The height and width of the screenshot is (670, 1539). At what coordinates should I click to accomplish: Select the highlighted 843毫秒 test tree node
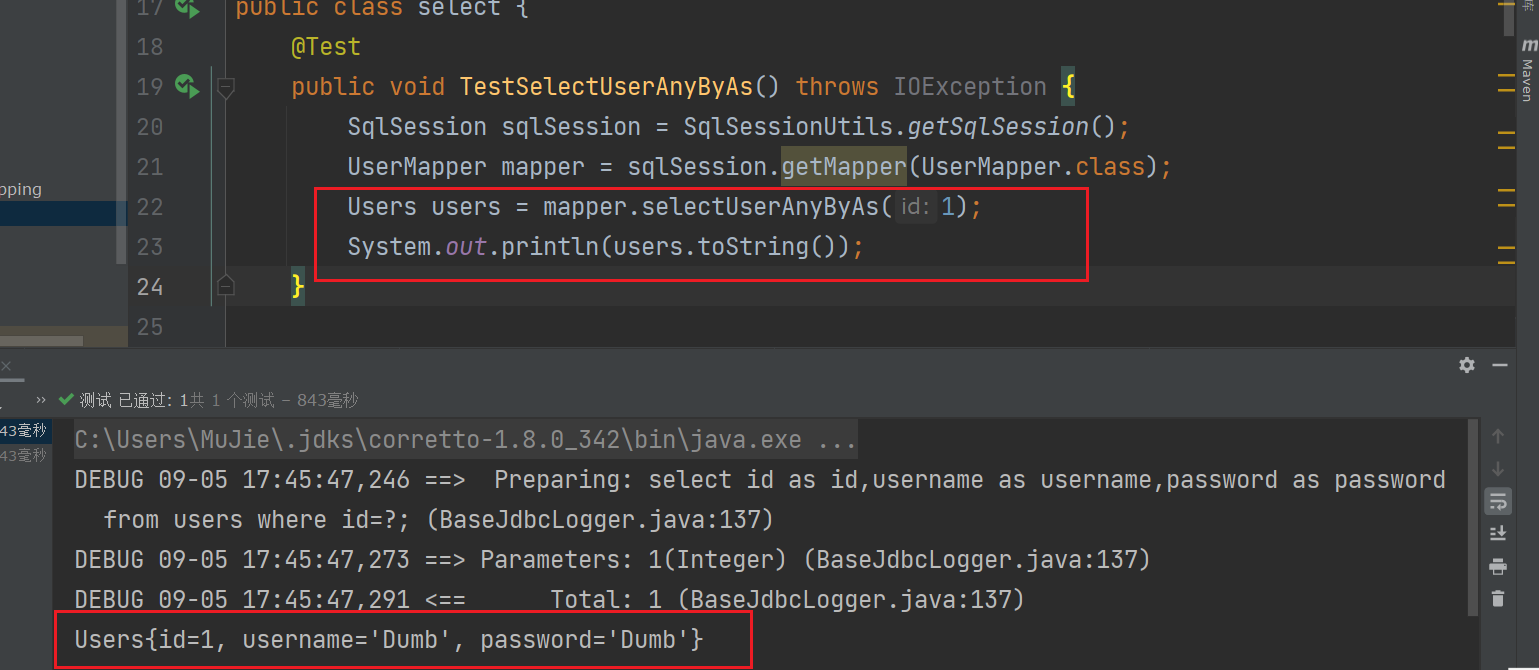coord(23,431)
